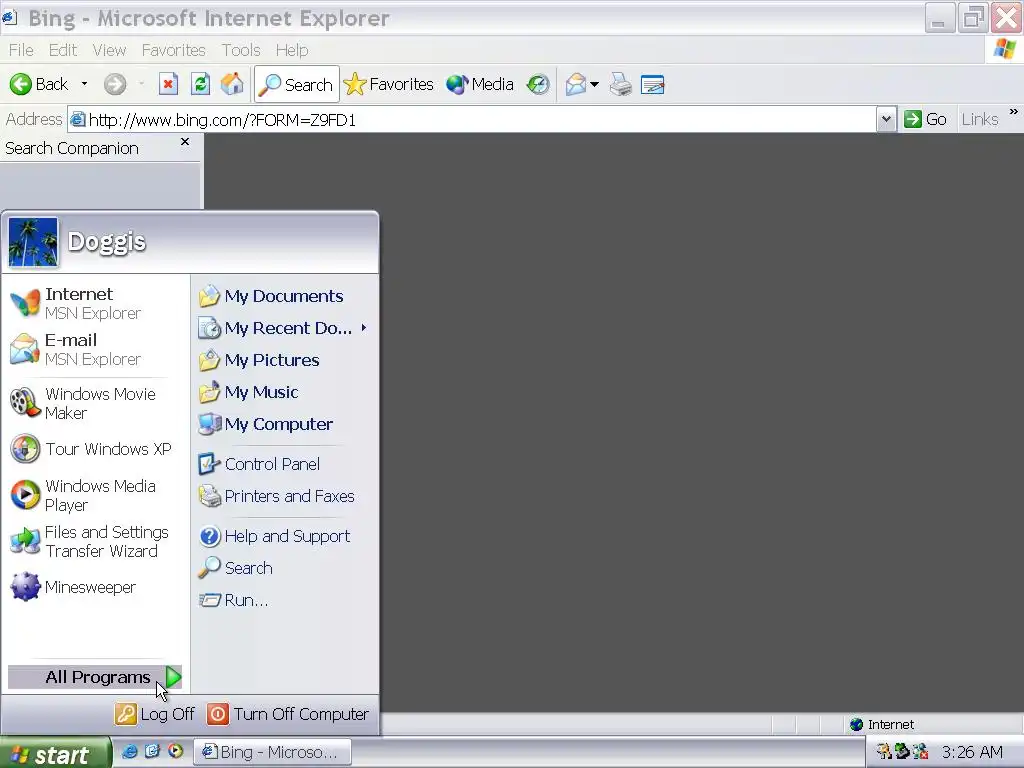Go to the Home page icon
This screenshot has width=1024, height=768.
click(232, 84)
